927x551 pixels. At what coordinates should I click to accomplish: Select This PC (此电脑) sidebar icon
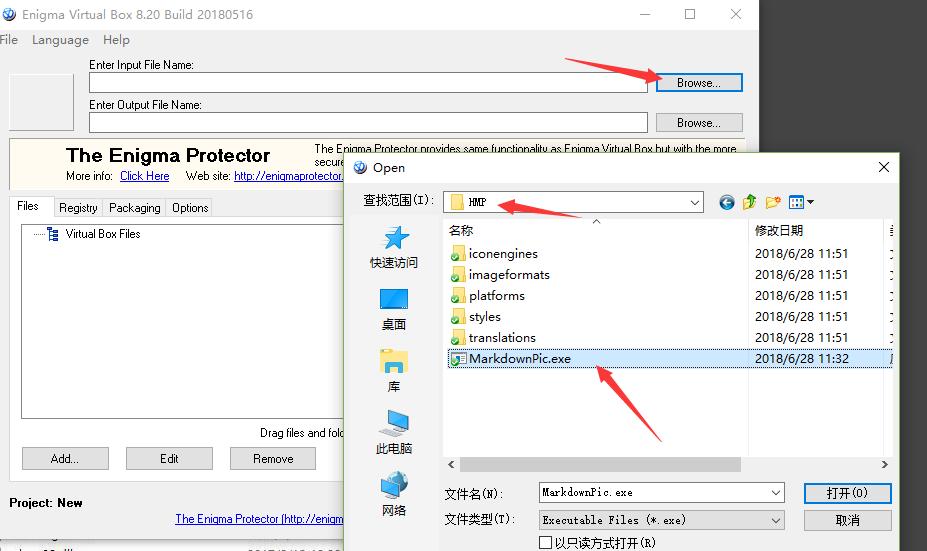coord(394,423)
